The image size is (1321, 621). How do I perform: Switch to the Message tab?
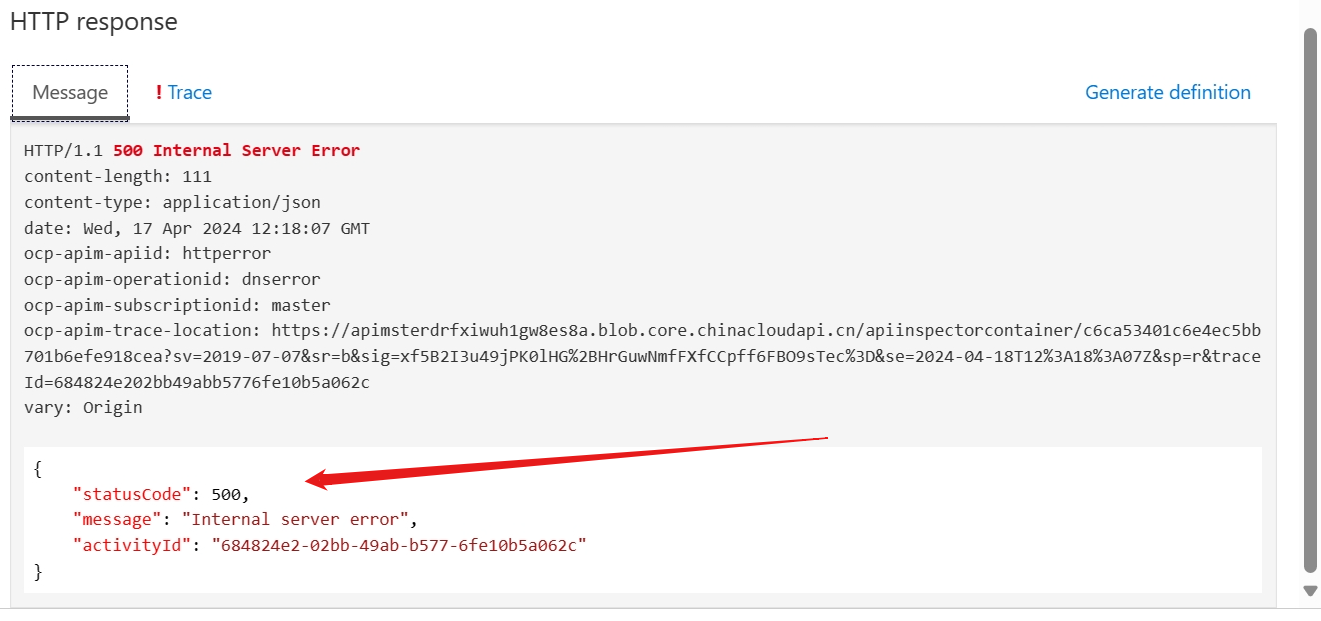[x=70, y=93]
